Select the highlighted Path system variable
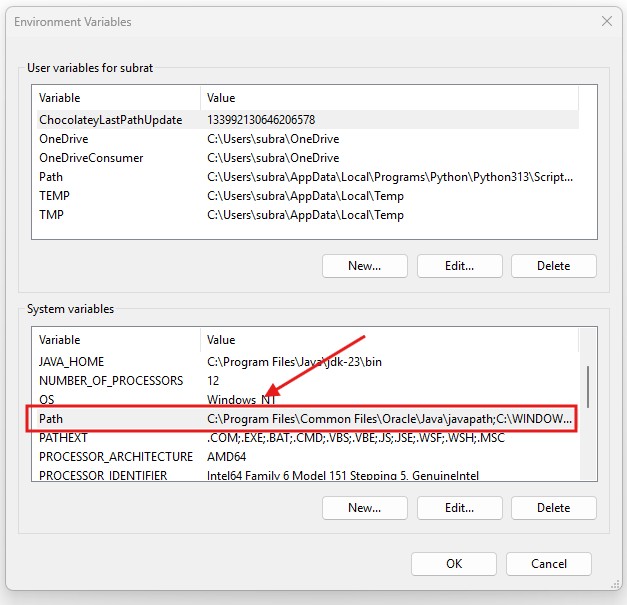Viewport: 627px width, 605px height. coord(51,419)
